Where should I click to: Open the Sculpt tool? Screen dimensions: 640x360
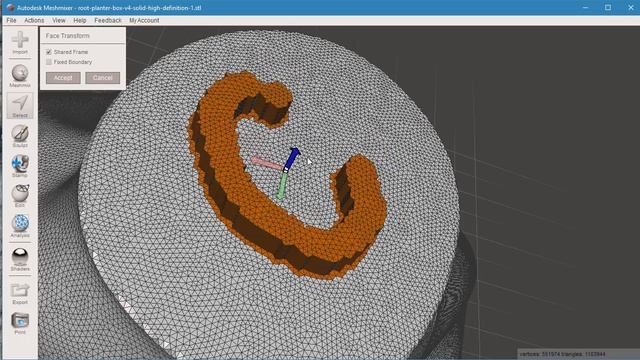[20, 133]
